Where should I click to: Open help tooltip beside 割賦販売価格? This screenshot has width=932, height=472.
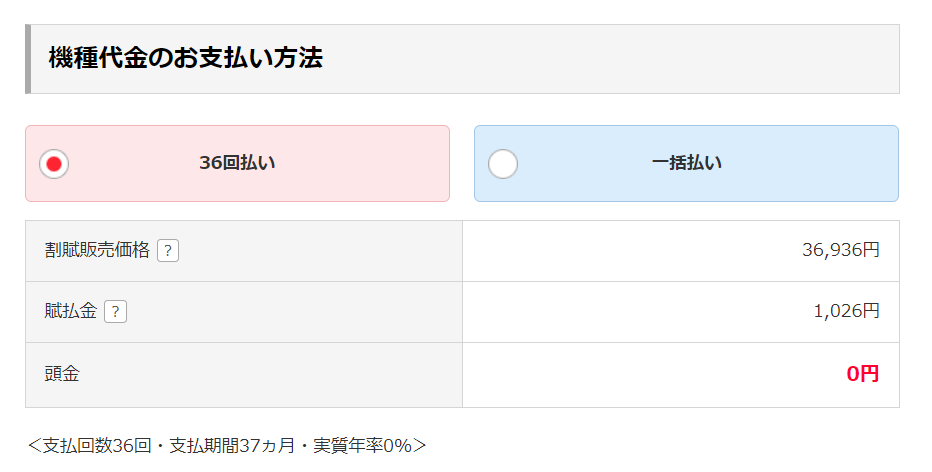tap(168, 251)
